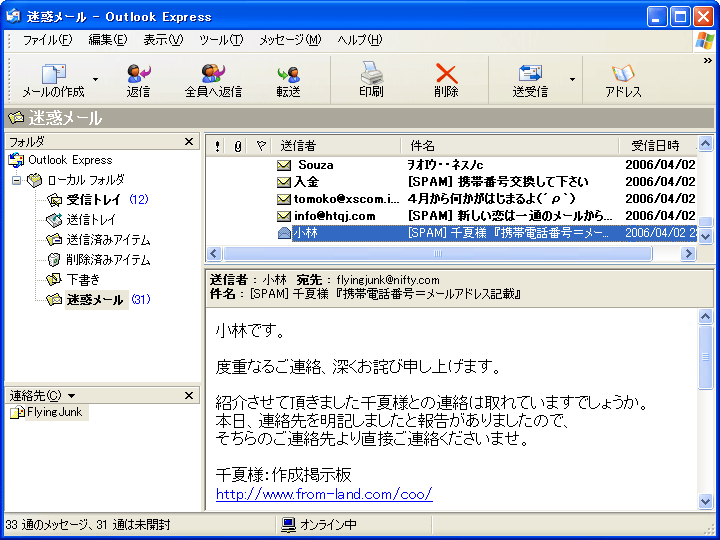
Task: Click the message list horizontal scrollbar thumb
Action: tap(438, 253)
